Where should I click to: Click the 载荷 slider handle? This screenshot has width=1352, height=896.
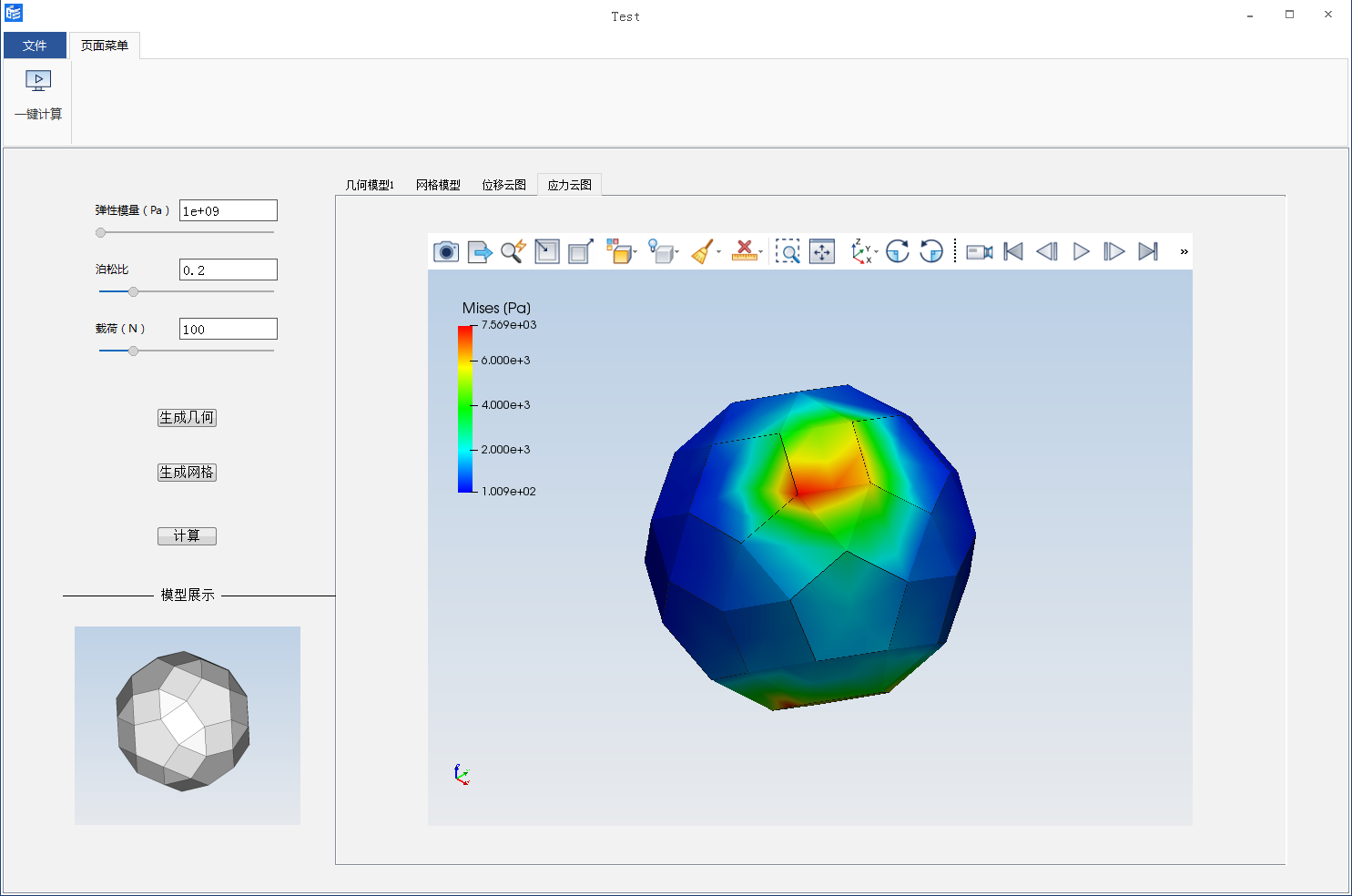(134, 351)
